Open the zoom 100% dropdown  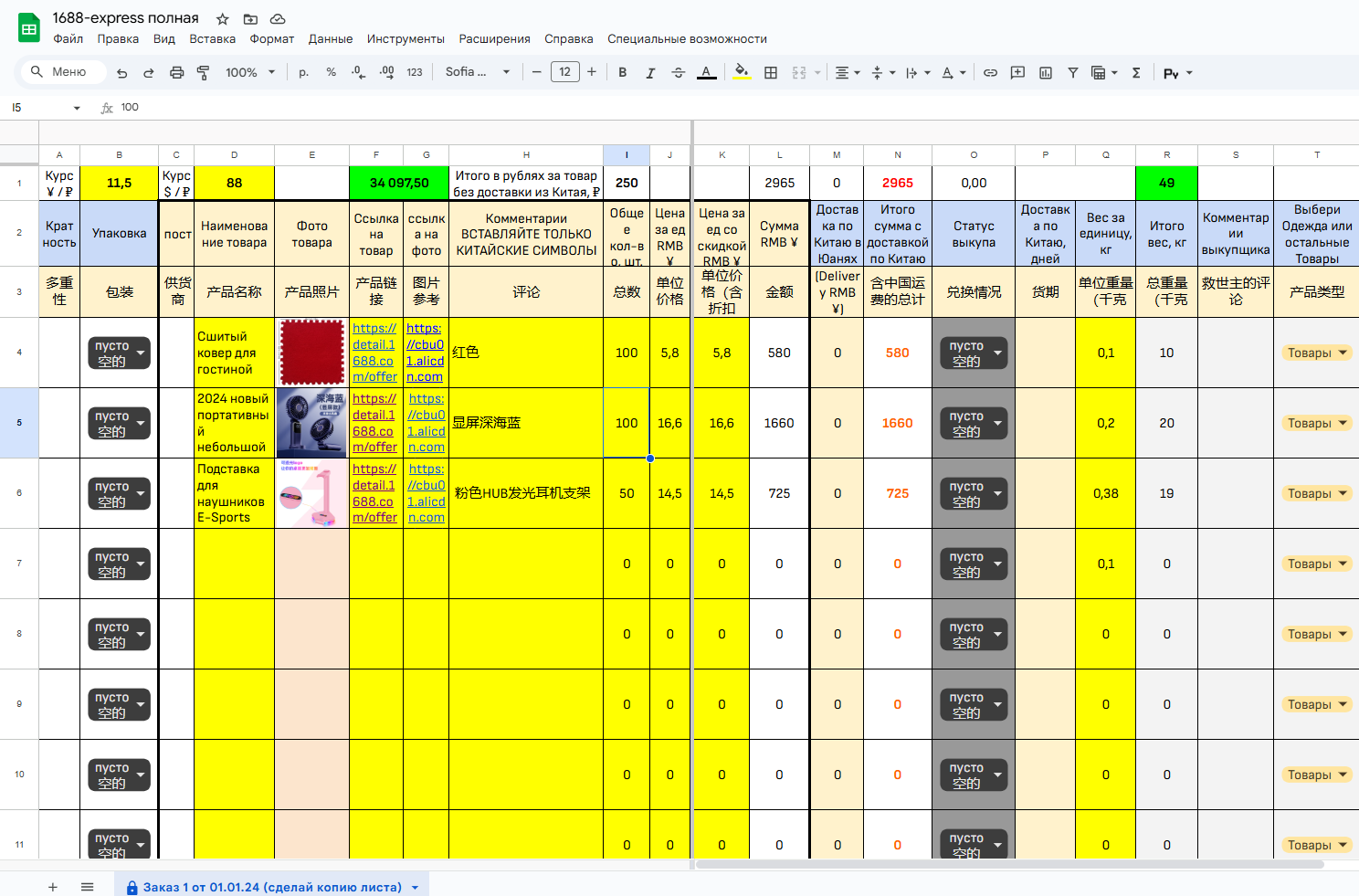[x=250, y=73]
